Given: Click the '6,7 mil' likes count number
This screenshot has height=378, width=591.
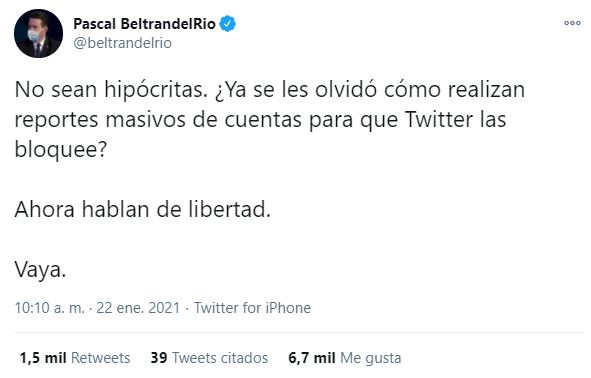Looking at the screenshot, I should 312,358.
